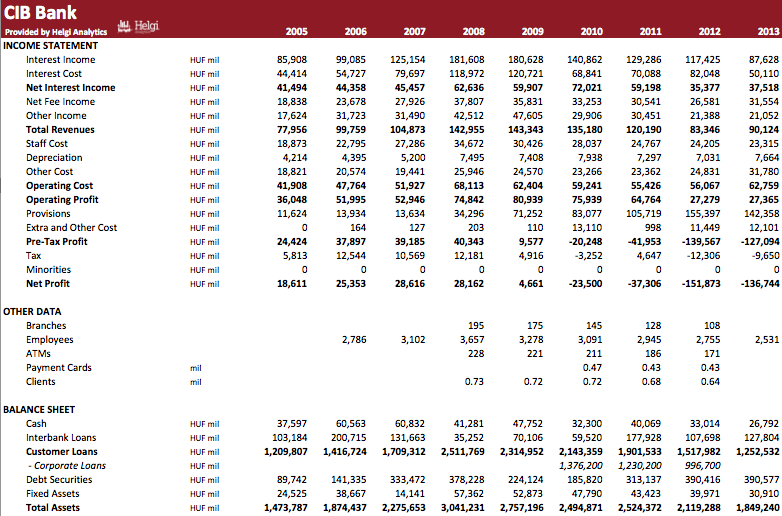782x516 pixels.
Task: Select Employees 2006 value 2,786
Action: 354,340
